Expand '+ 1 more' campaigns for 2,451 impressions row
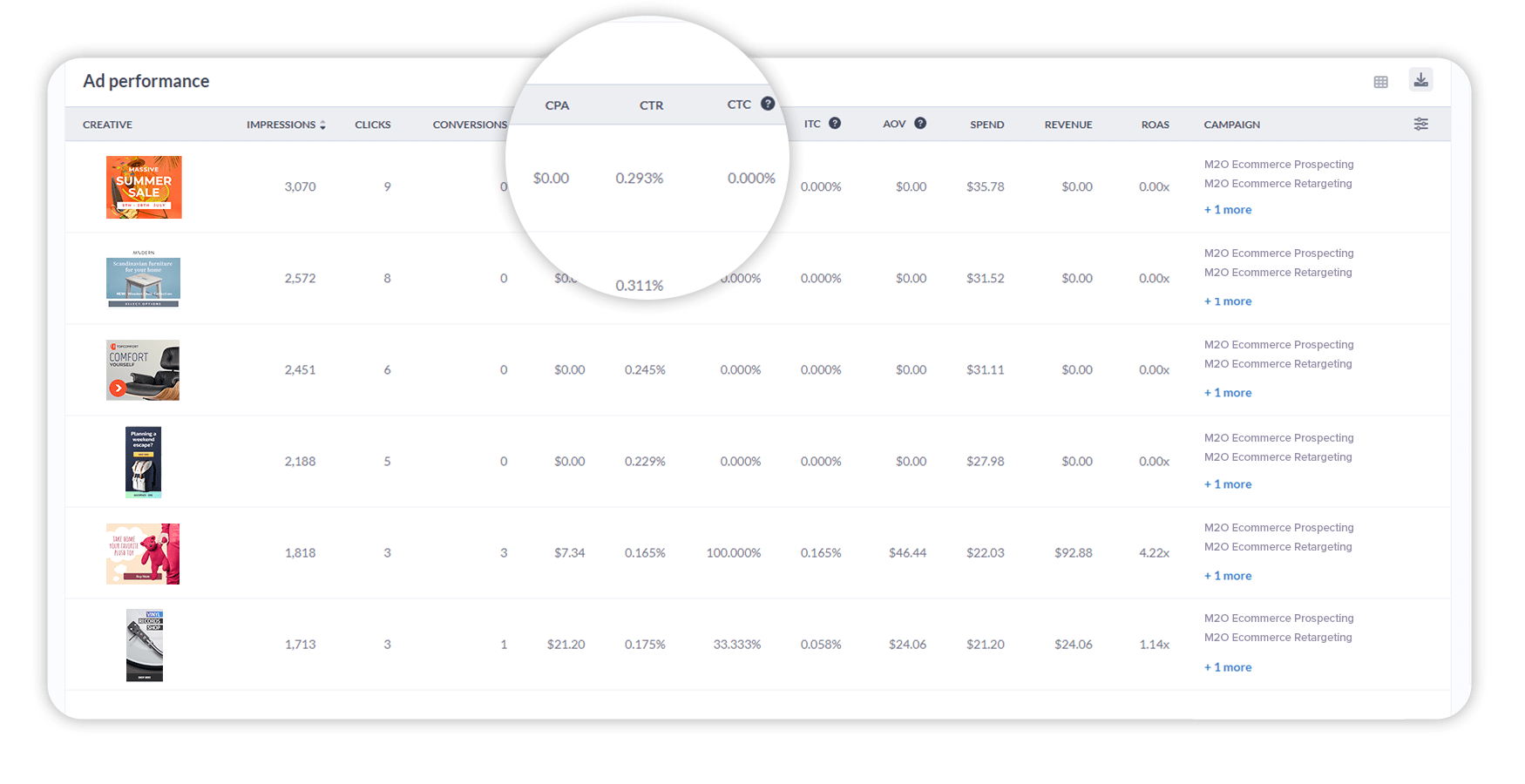1525x784 pixels. (1228, 393)
